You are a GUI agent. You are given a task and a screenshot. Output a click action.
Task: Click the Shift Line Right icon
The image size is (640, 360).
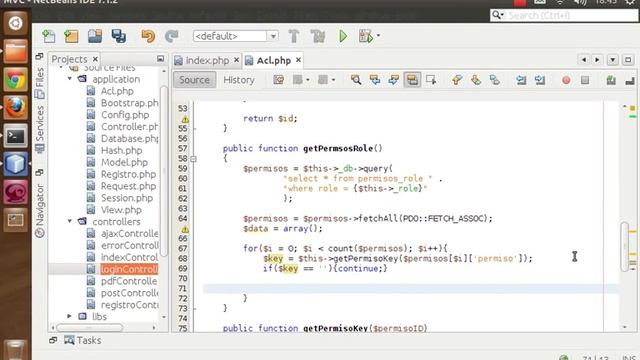(540, 80)
